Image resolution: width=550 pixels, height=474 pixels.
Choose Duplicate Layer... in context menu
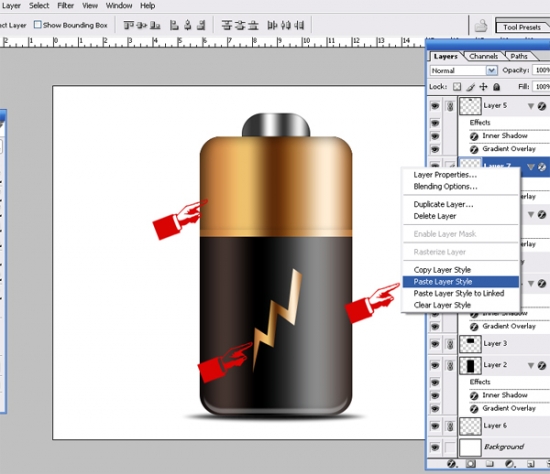pyautogui.click(x=461, y=204)
